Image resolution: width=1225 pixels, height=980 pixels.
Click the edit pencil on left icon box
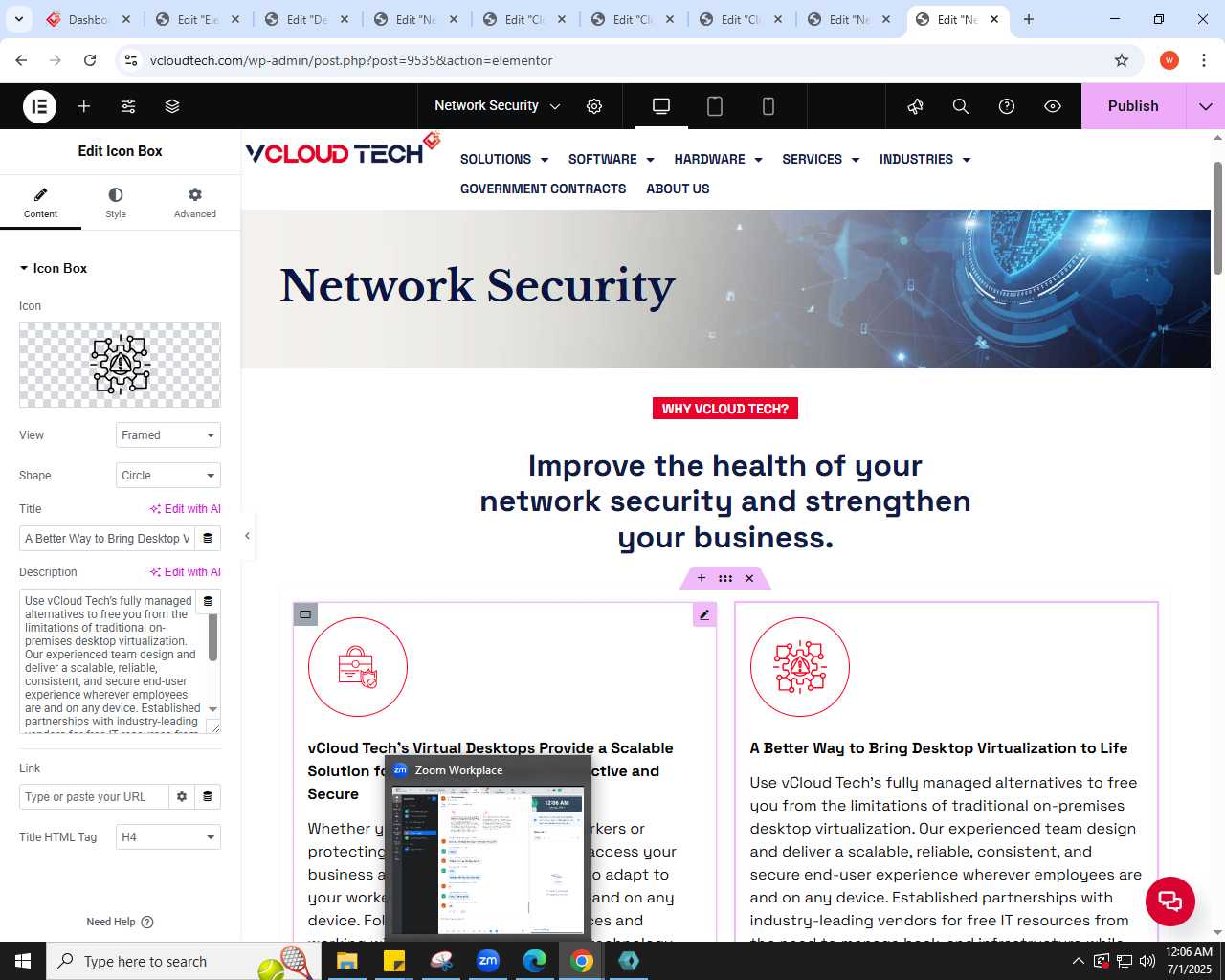[x=704, y=614]
